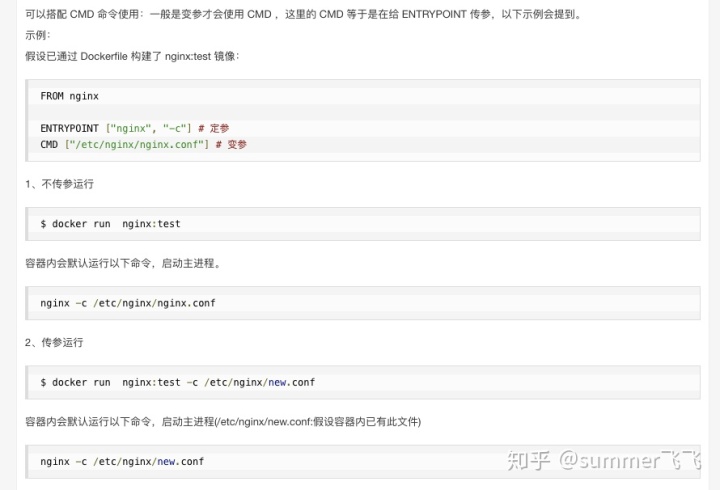This screenshot has width=720, height=490.
Task: Click the paragraph starting '可以搭配 CMD 命令使用'
Action: coord(304,14)
